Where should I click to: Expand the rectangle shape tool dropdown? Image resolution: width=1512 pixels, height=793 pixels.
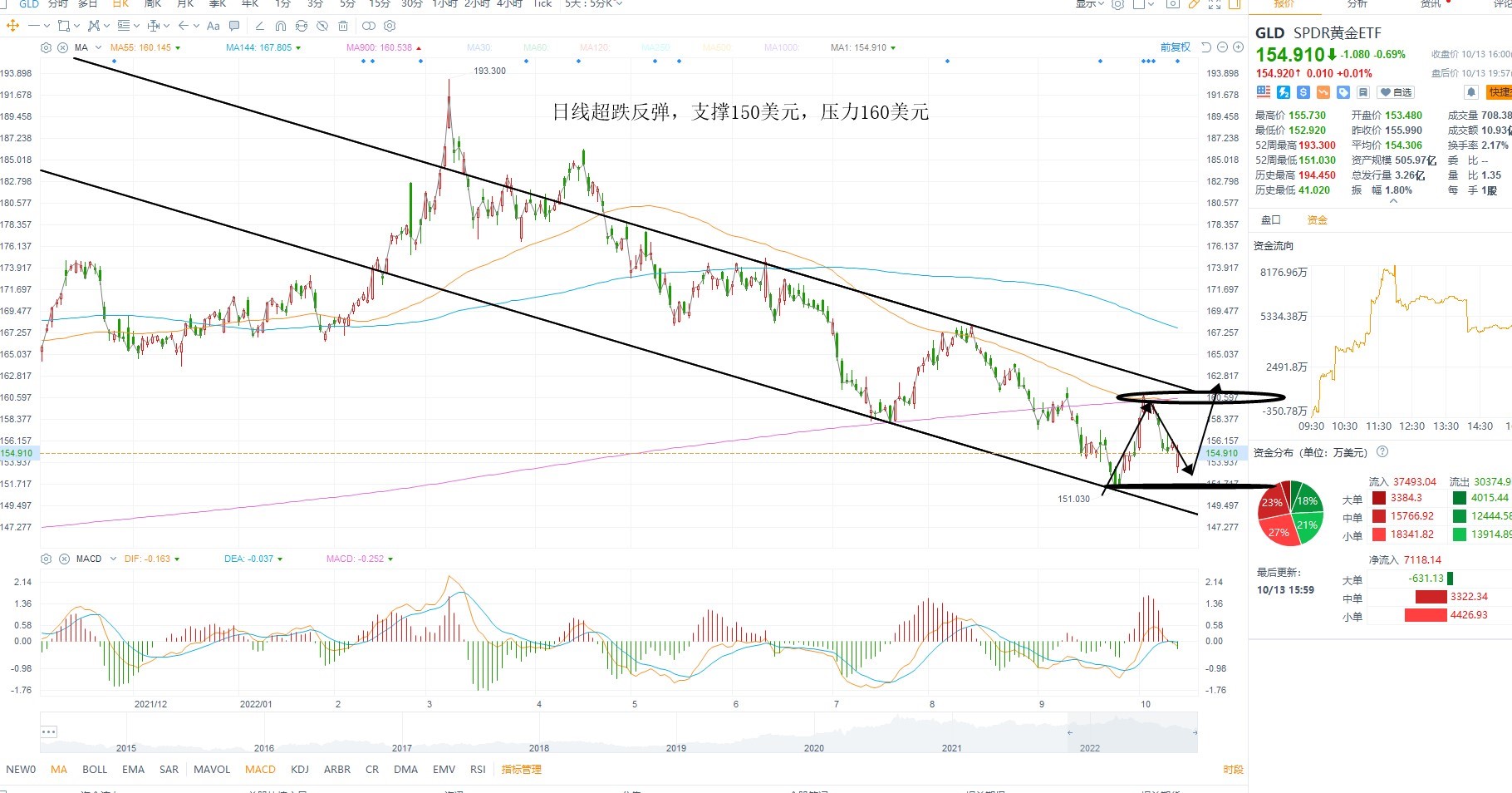pyautogui.click(x=76, y=26)
